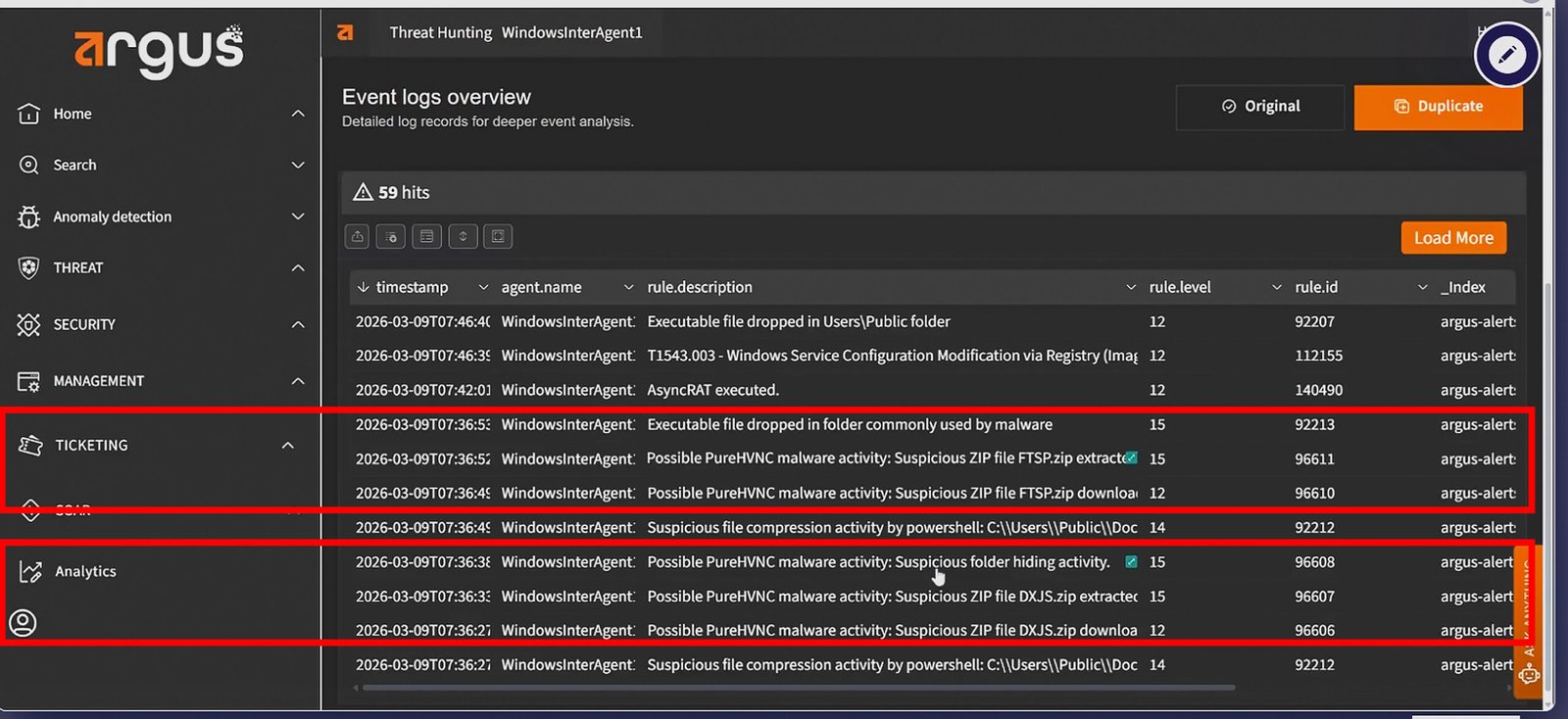
Task: Collapse the TICKETING section chevron
Action: [x=287, y=445]
